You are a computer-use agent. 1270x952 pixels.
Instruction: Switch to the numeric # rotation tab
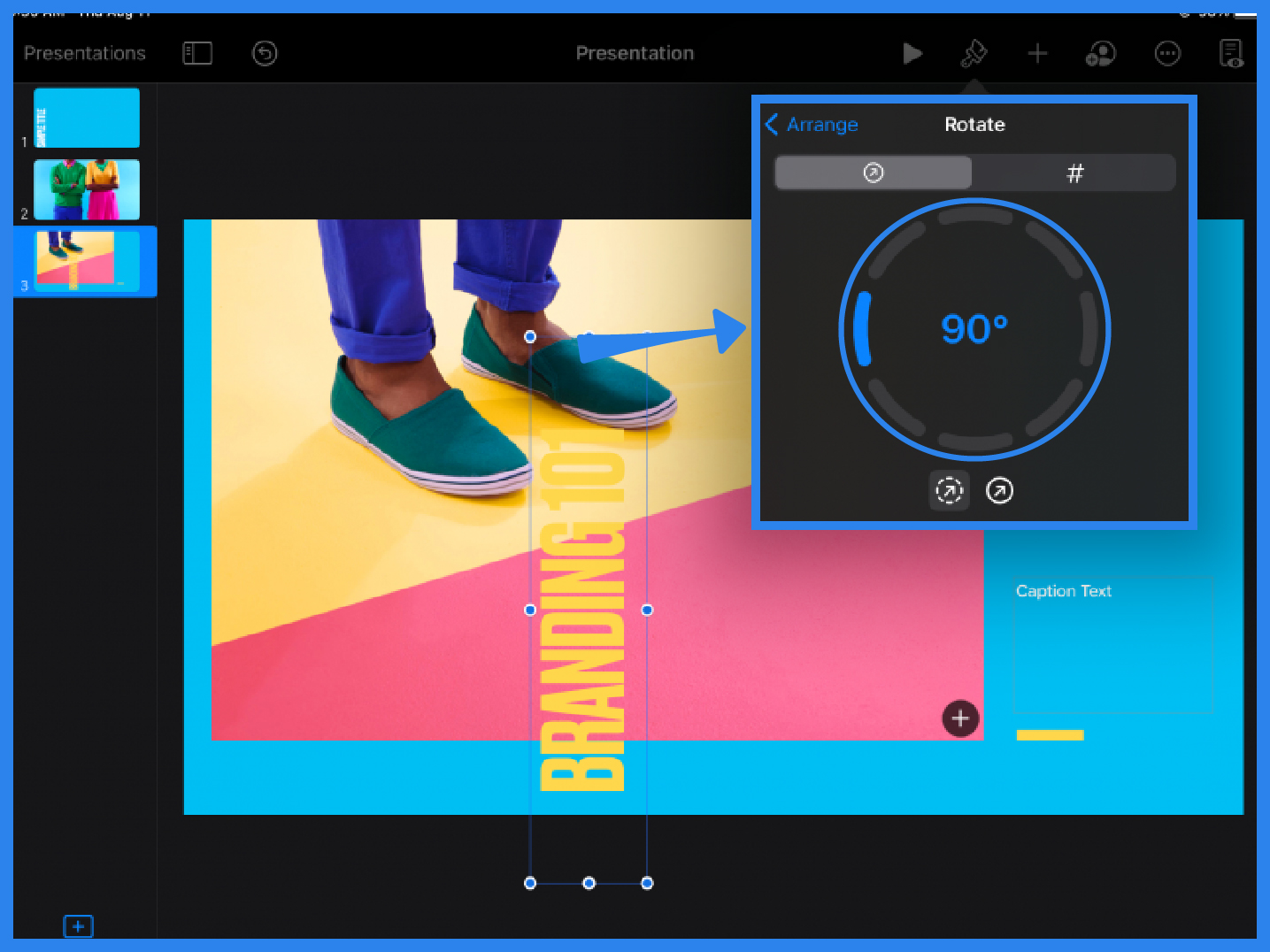[1074, 173]
